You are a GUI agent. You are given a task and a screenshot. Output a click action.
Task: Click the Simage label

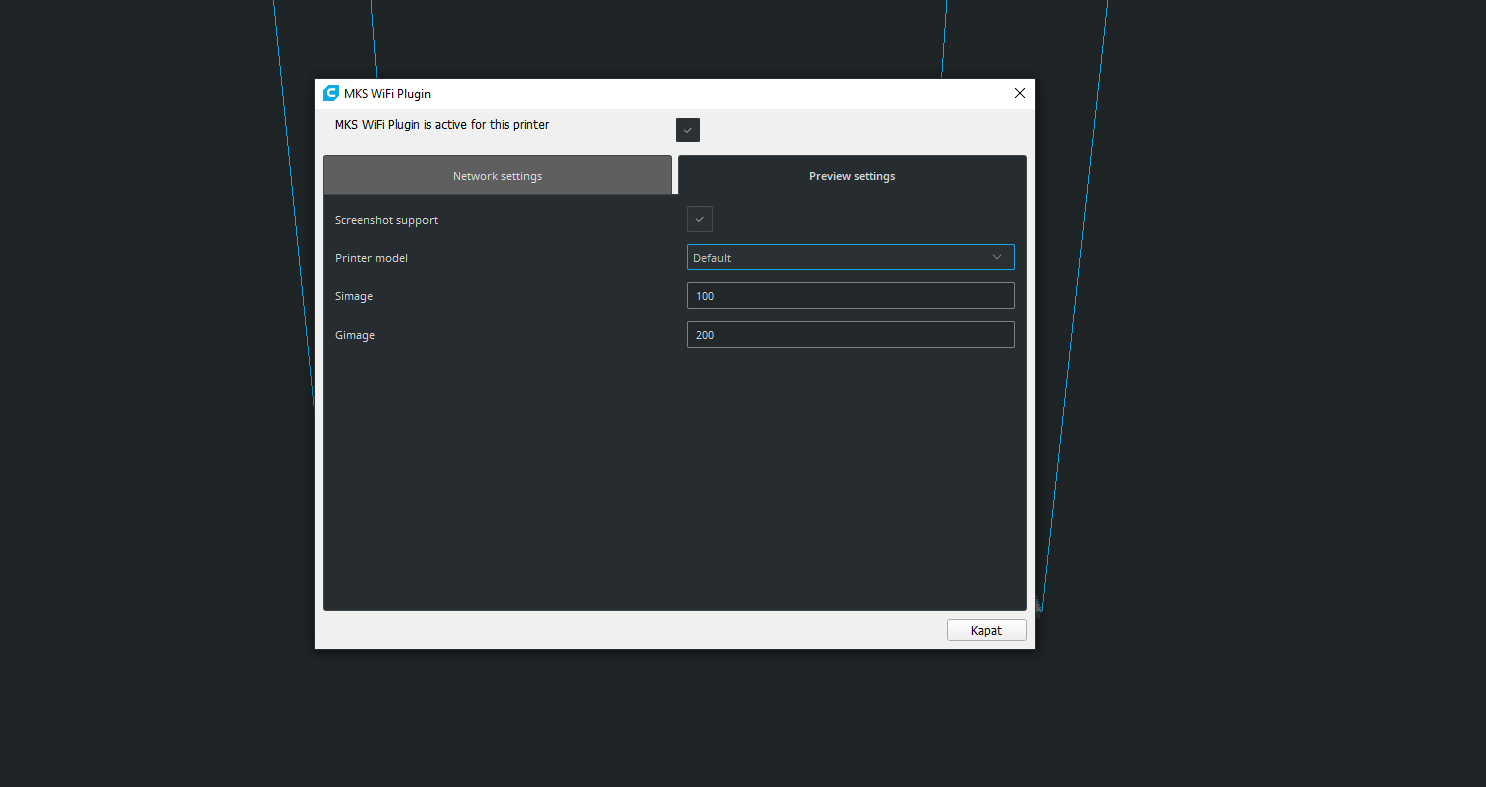tap(354, 295)
